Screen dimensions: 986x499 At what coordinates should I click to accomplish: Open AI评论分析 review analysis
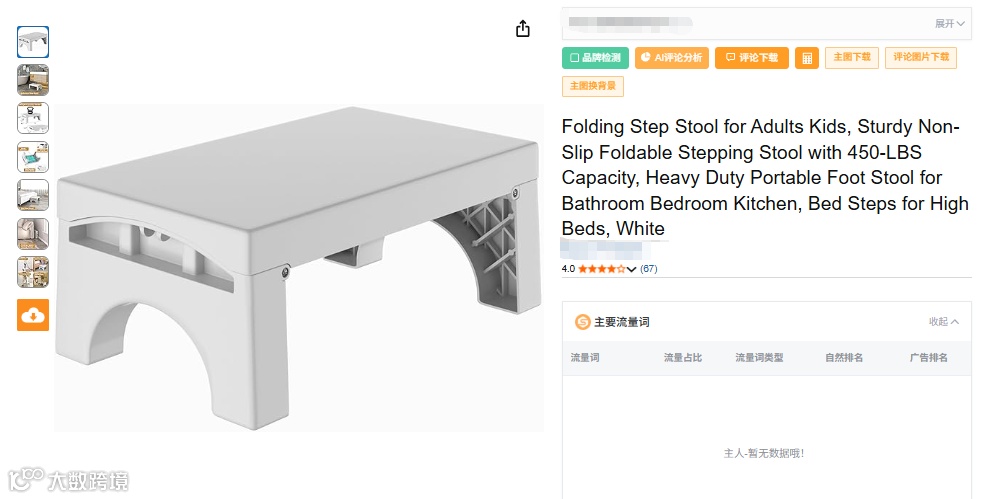tap(673, 58)
